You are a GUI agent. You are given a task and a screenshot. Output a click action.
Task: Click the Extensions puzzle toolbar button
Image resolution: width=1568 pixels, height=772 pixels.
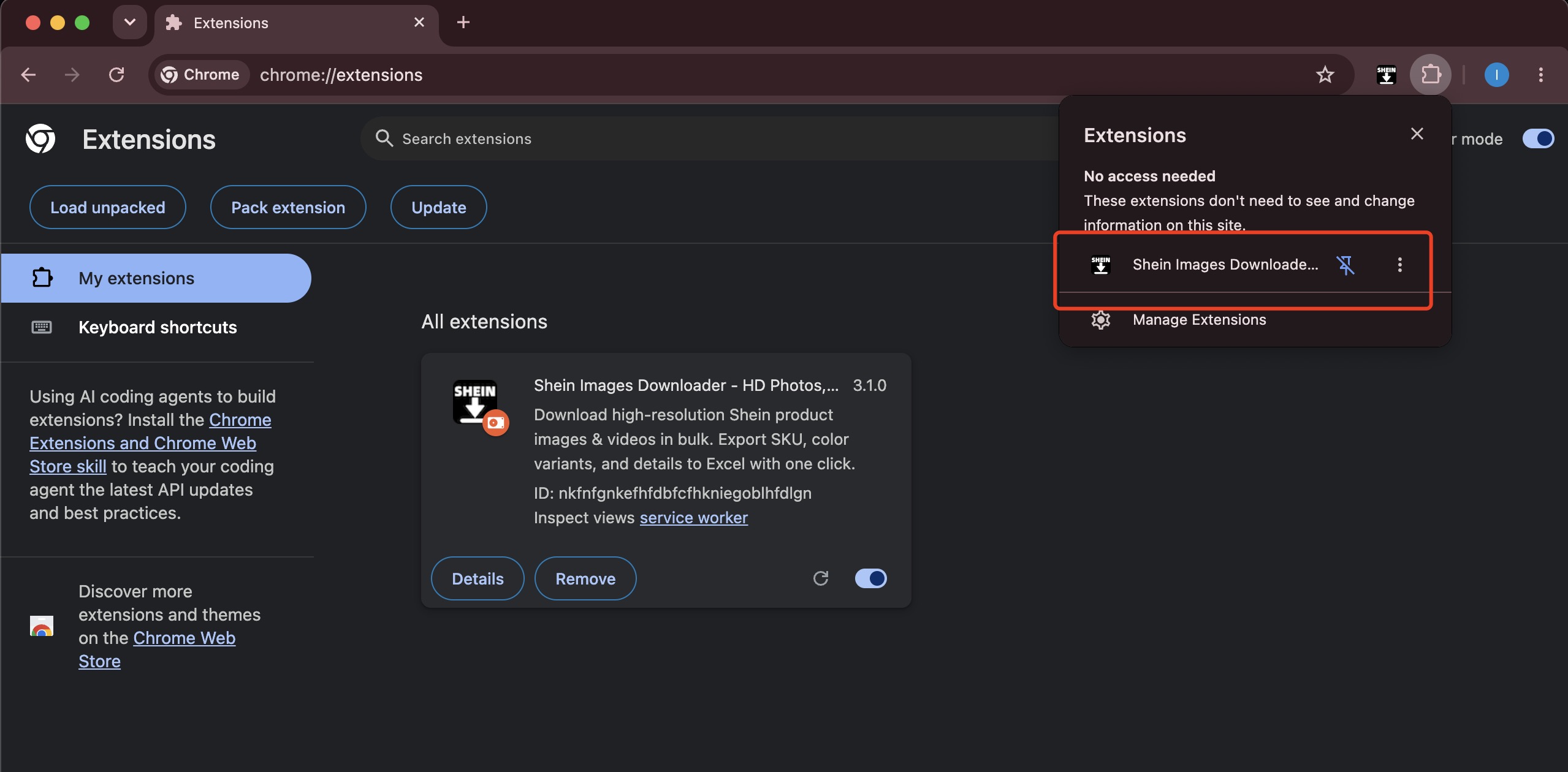pyautogui.click(x=1431, y=75)
